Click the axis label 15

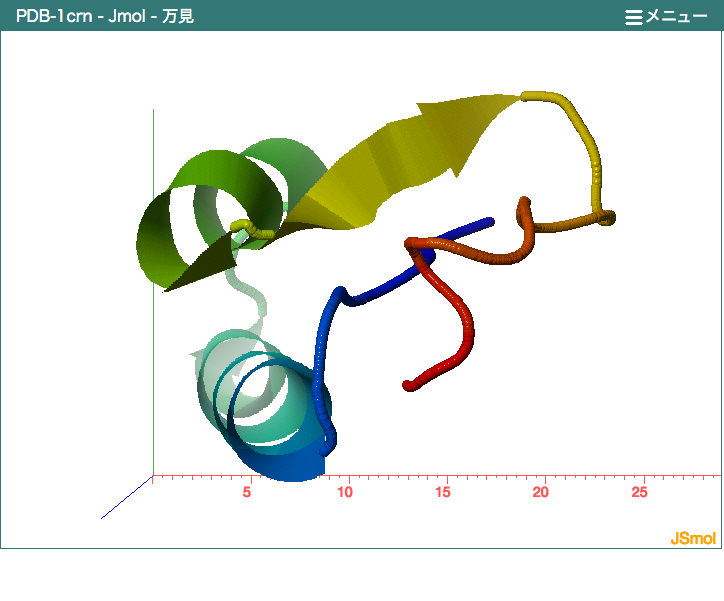pos(443,492)
